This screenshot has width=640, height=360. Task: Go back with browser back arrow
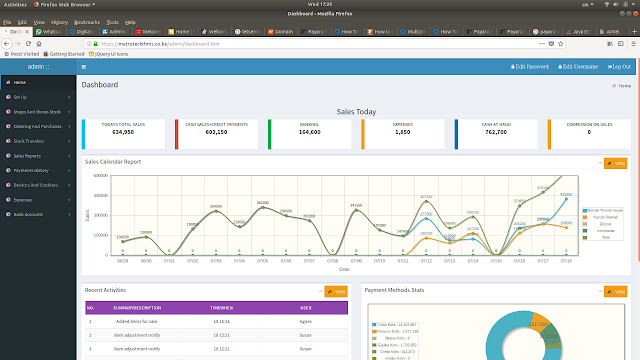pos(7,44)
